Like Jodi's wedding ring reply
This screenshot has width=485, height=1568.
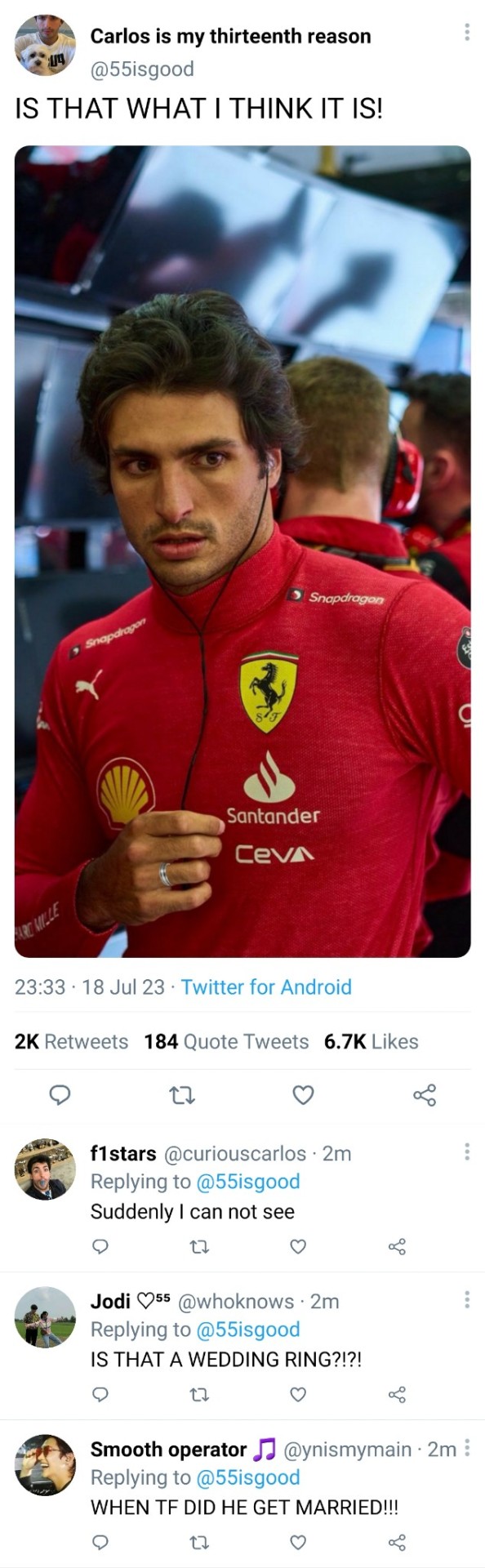pos(298,1394)
